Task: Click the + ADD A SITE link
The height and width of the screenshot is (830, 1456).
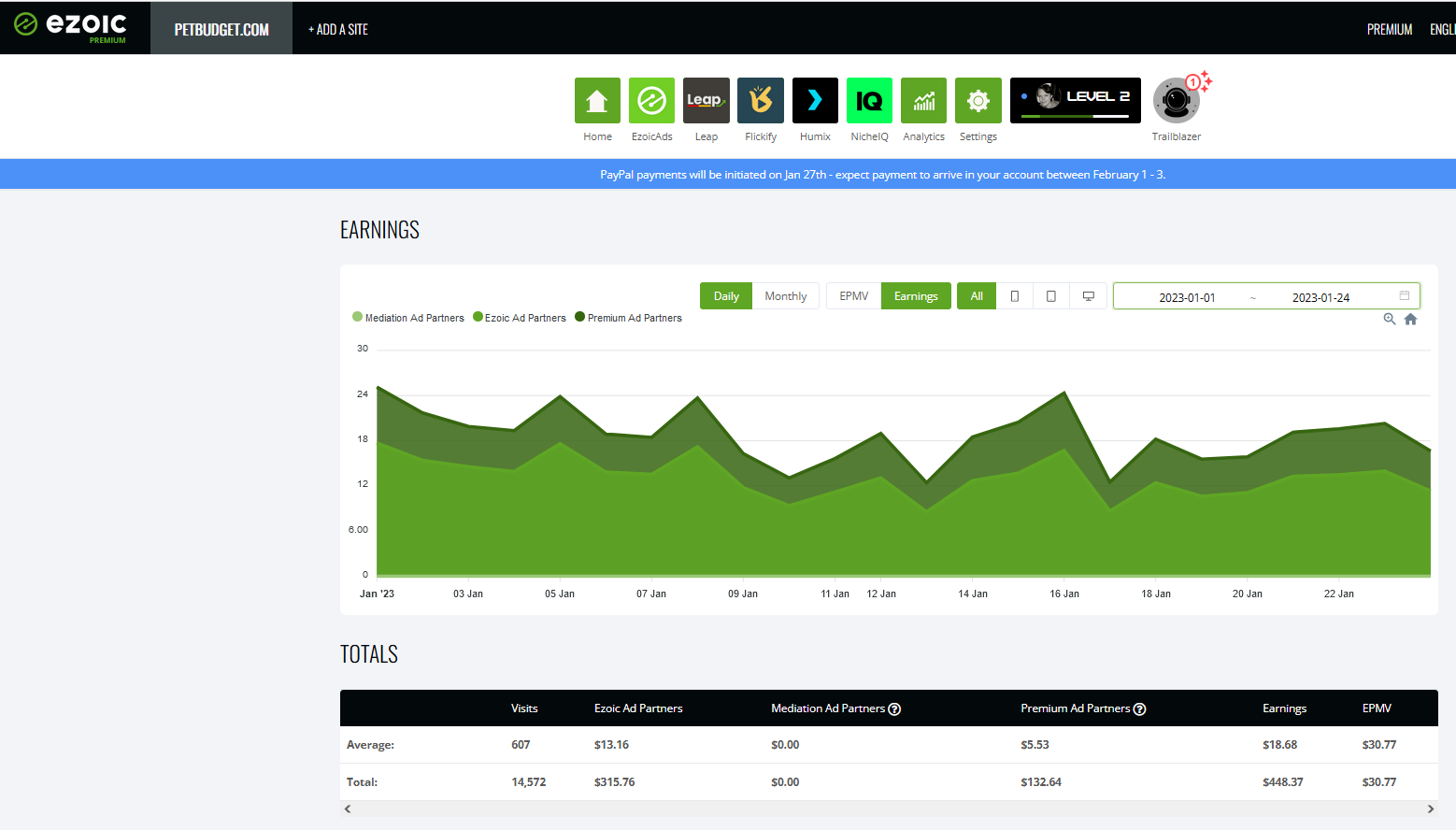Action: point(338,29)
